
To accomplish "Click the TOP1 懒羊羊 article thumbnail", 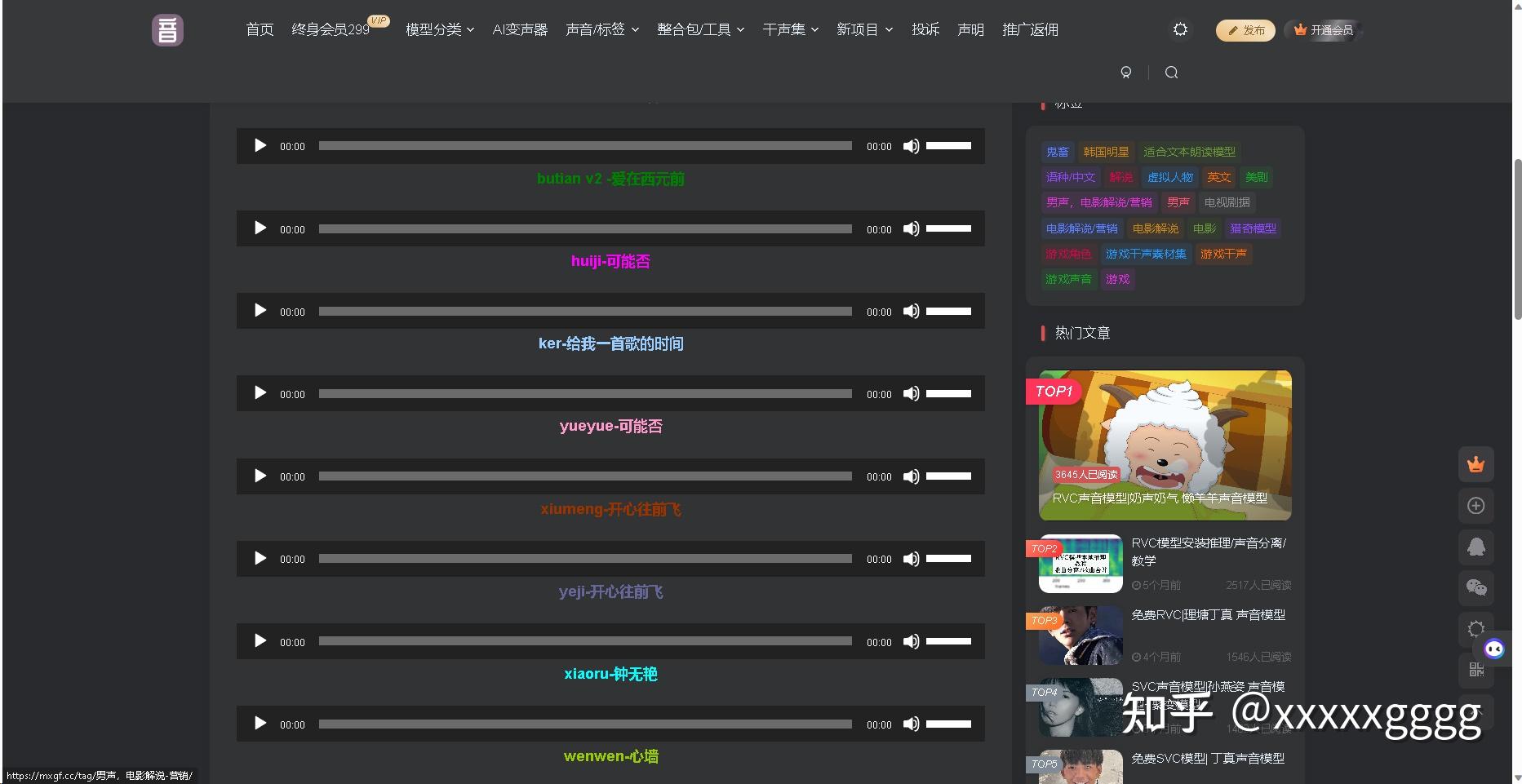I will tap(1164, 445).
